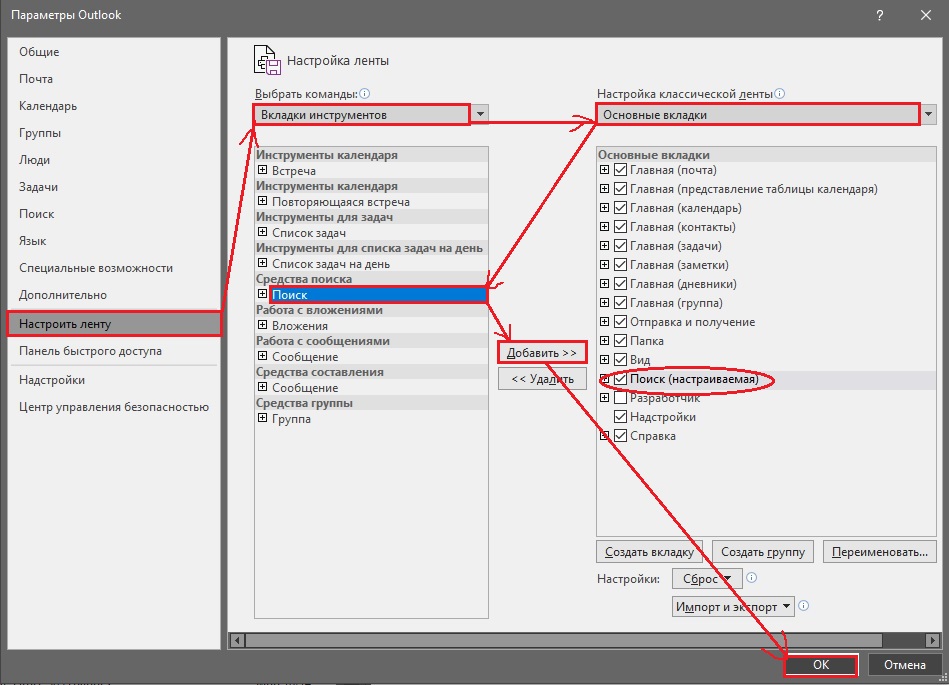This screenshot has width=949, height=685.
Task: Click the info icon beside Настройка классической ленты
Action: pyautogui.click(x=780, y=94)
